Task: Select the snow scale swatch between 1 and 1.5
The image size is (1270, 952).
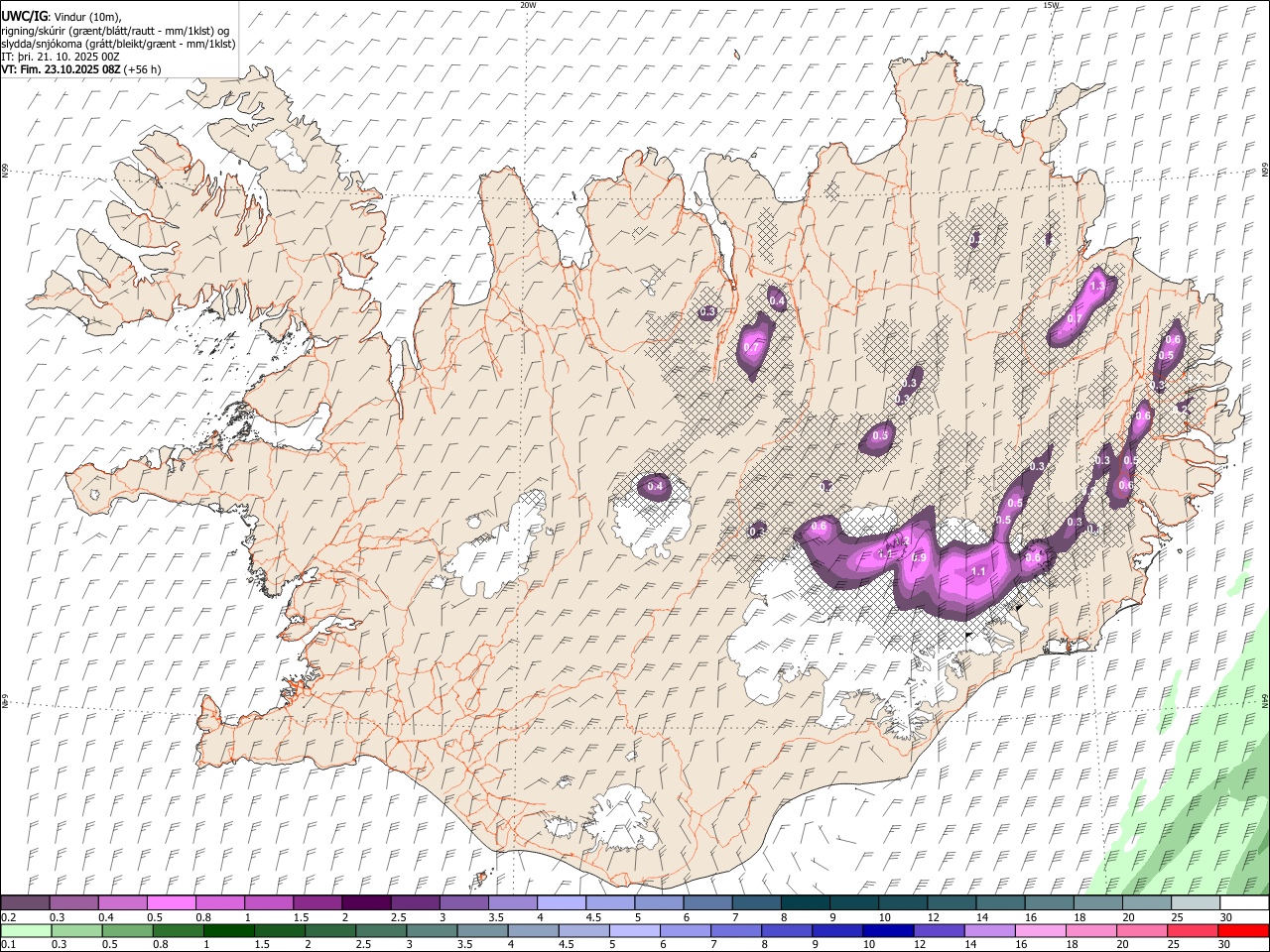Action: click(269, 903)
